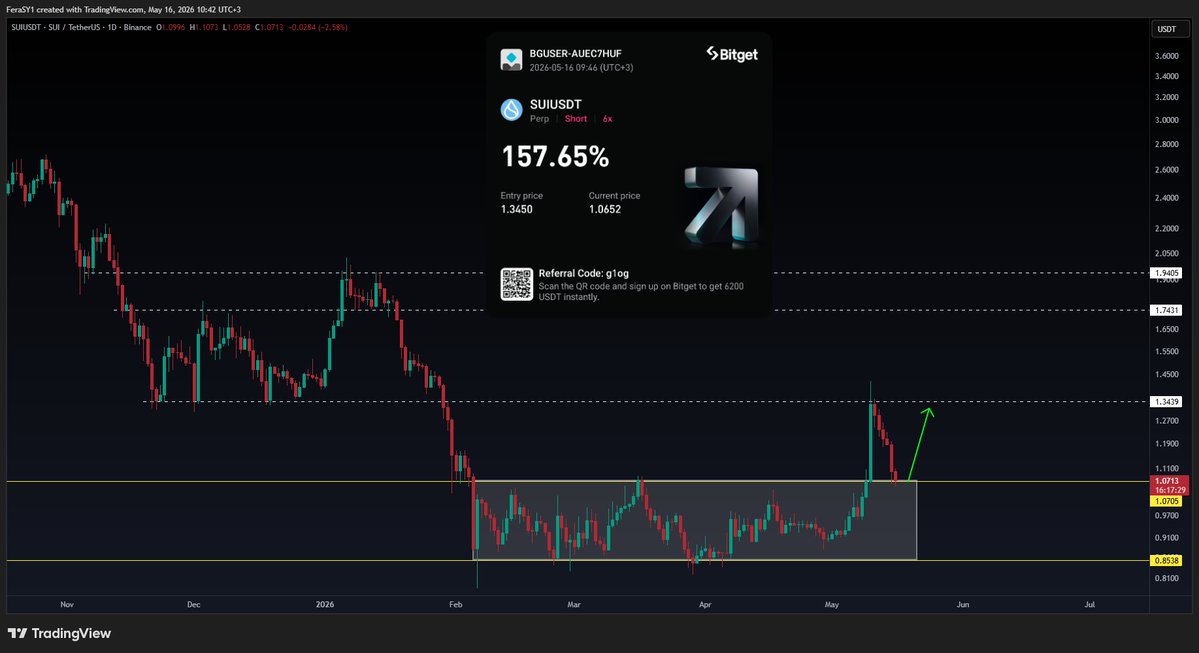Click the SUIUSDT symbol legend at the top of the chart

(81, 27)
